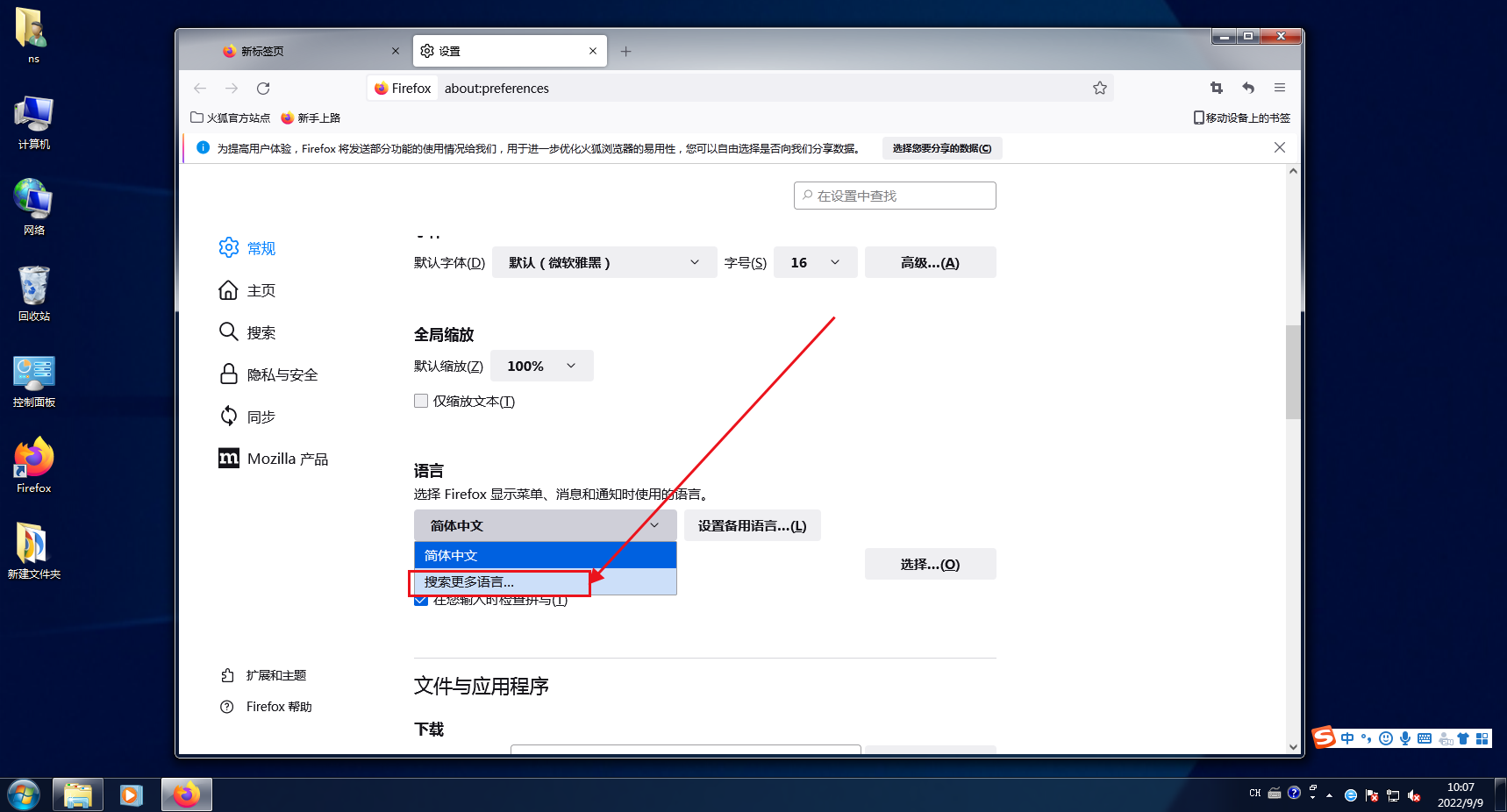Image resolution: width=1507 pixels, height=812 pixels.
Task: Click the Windows Start button
Action: (x=24, y=795)
